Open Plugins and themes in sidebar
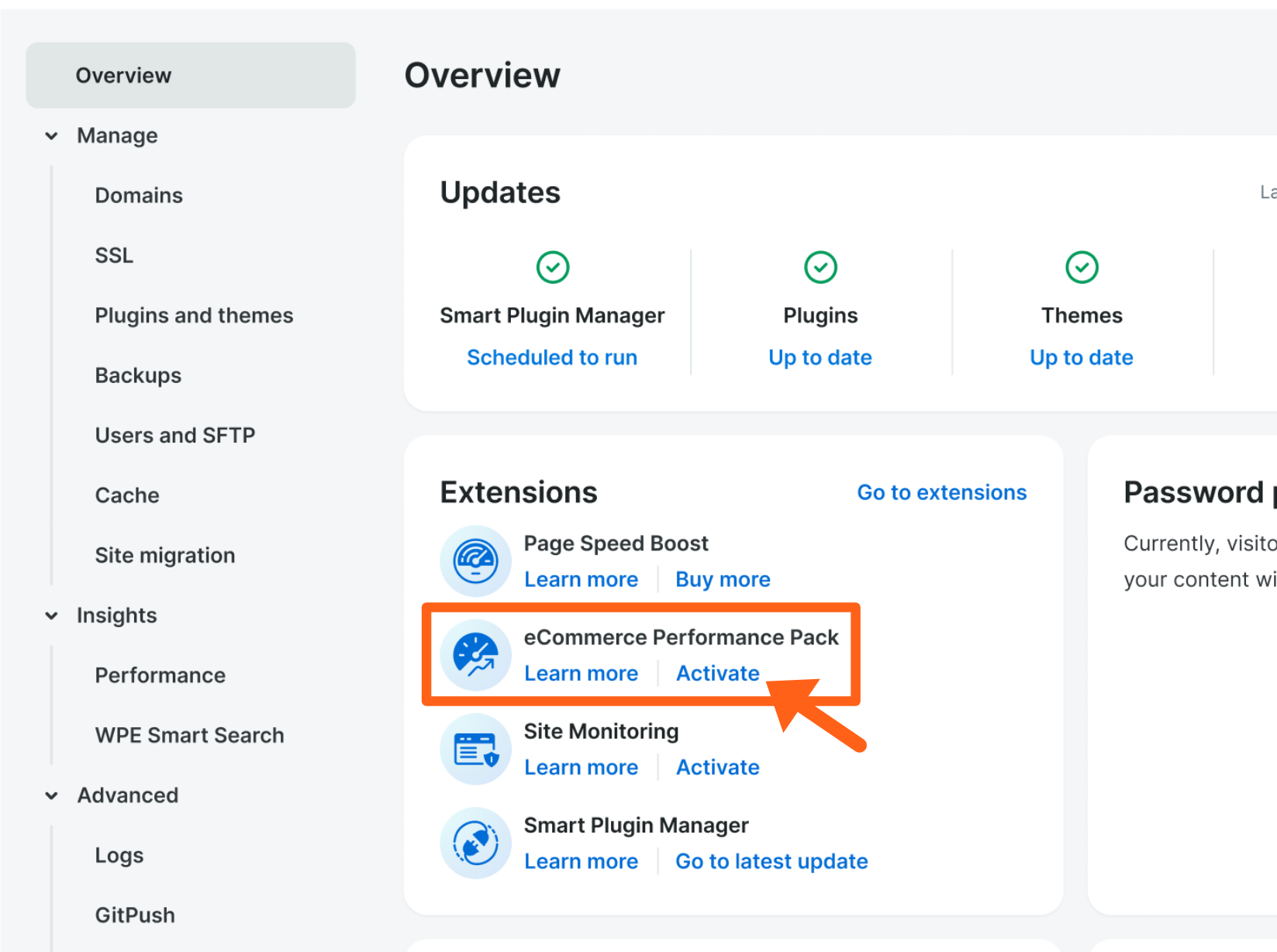The height and width of the screenshot is (952, 1277). [x=194, y=316]
